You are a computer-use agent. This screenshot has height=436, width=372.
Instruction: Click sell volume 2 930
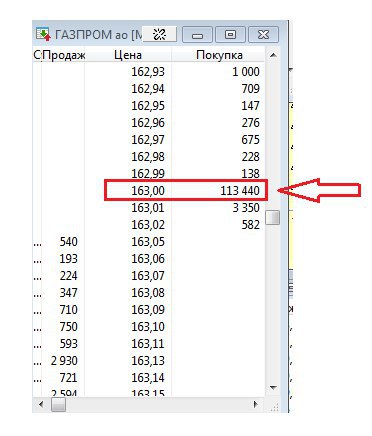[x=64, y=361]
